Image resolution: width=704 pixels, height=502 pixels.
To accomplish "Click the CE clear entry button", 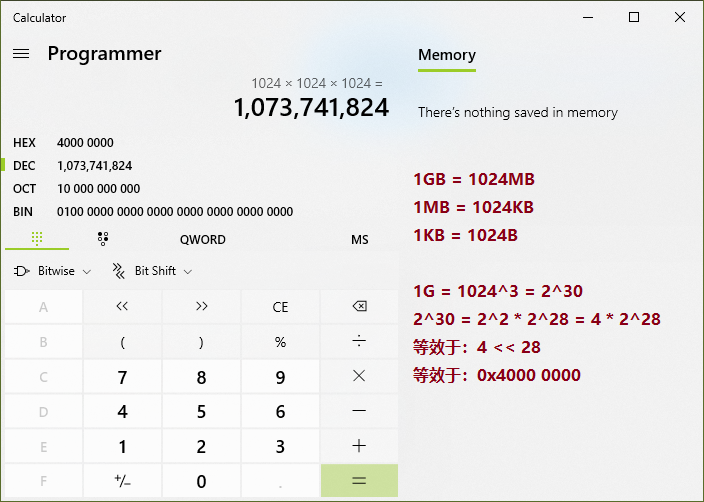I will (x=280, y=307).
